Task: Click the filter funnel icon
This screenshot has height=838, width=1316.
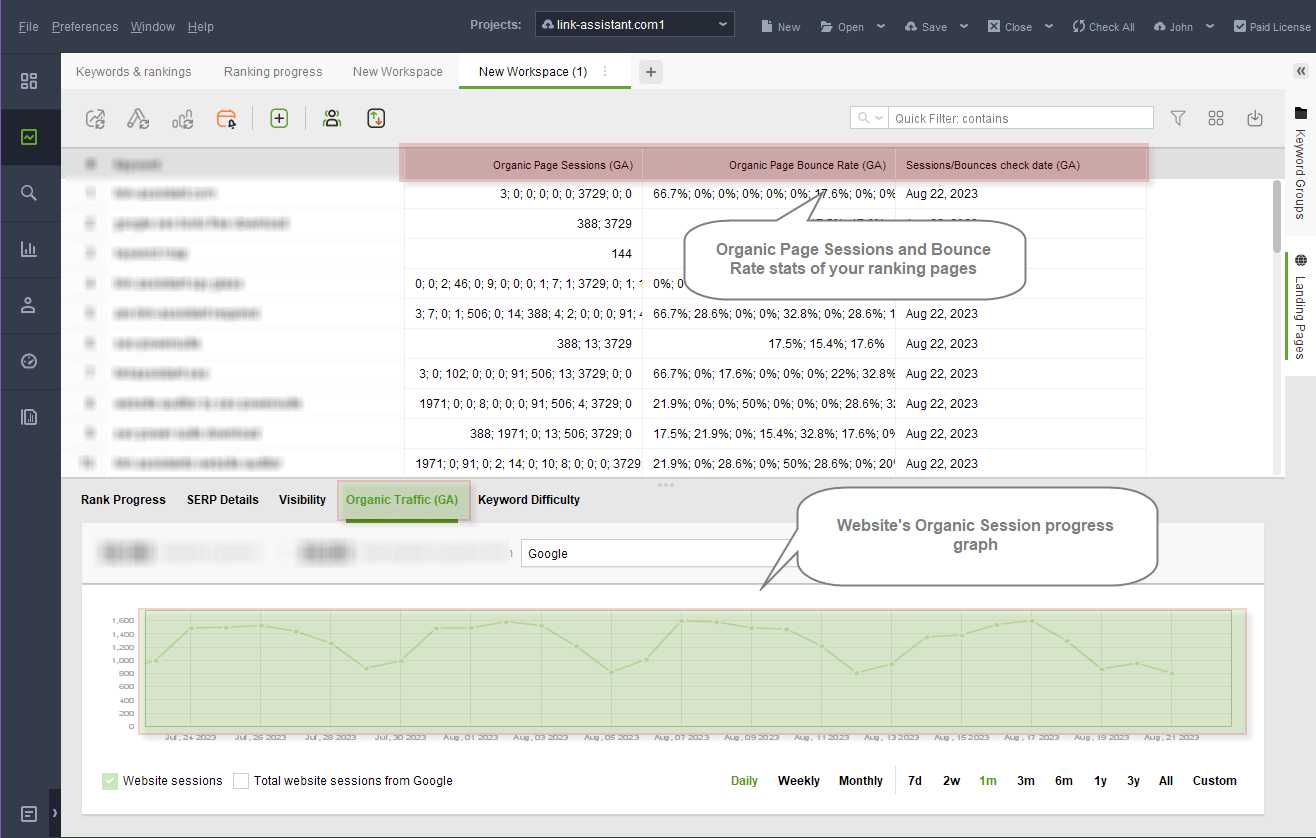Action: (1178, 118)
